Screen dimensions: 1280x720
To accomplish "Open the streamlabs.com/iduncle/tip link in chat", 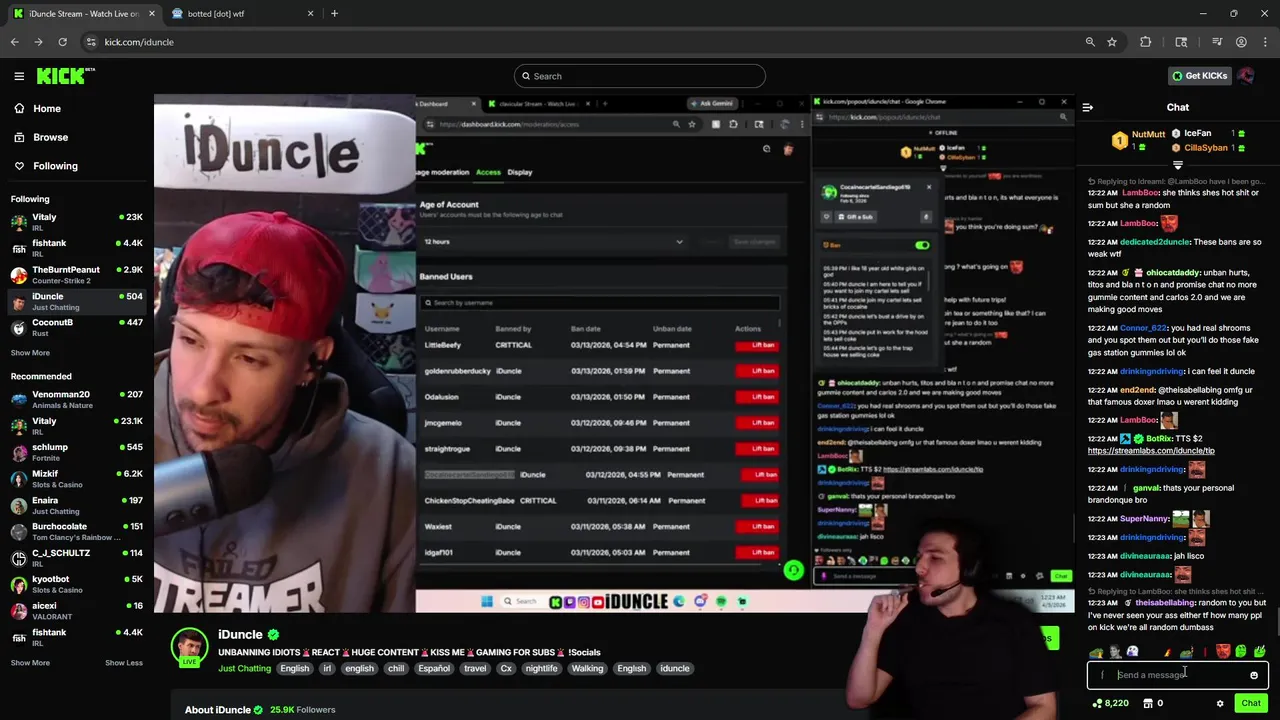I will click(1151, 451).
